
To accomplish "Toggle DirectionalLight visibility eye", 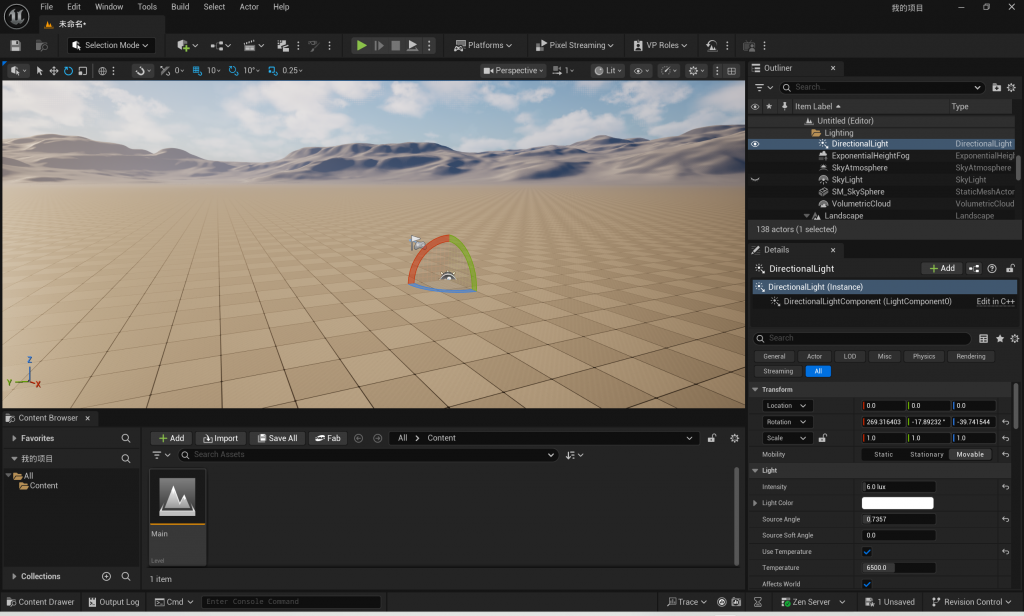I will (755, 144).
